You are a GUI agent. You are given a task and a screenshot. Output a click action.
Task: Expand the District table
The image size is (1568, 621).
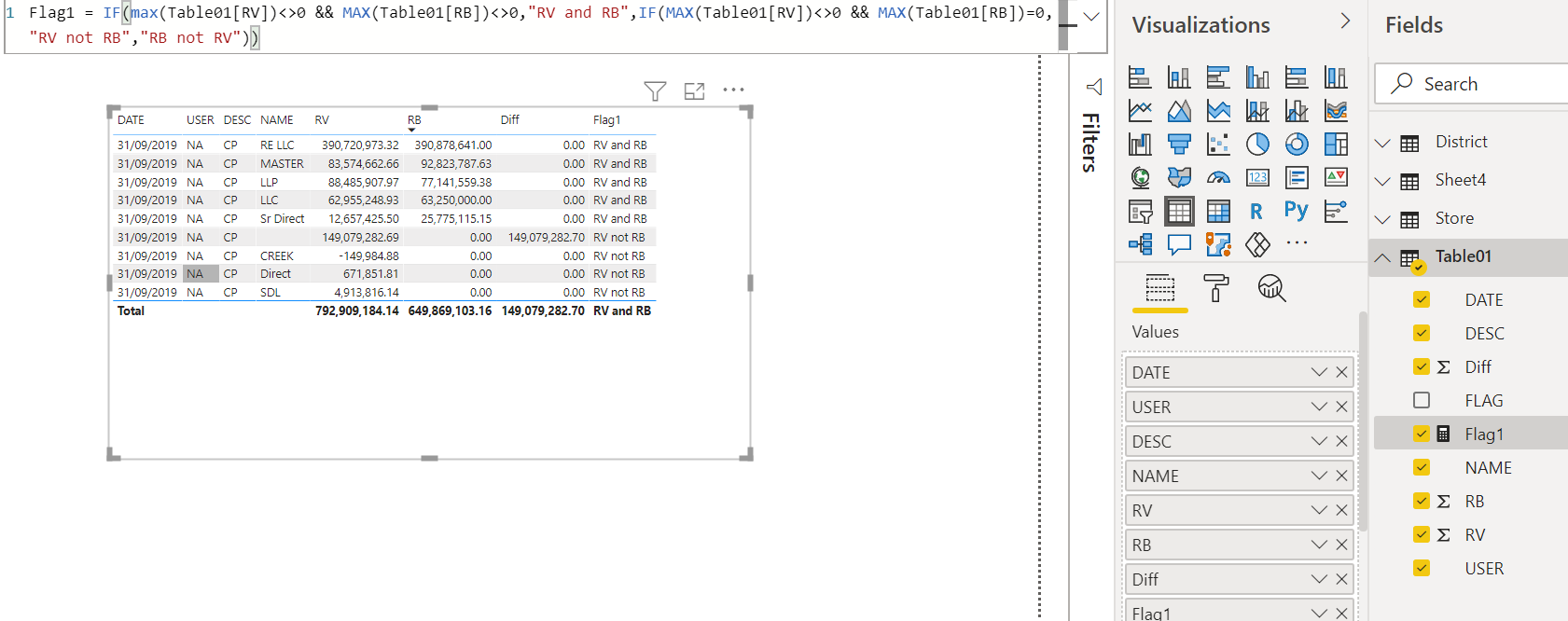(x=1382, y=143)
